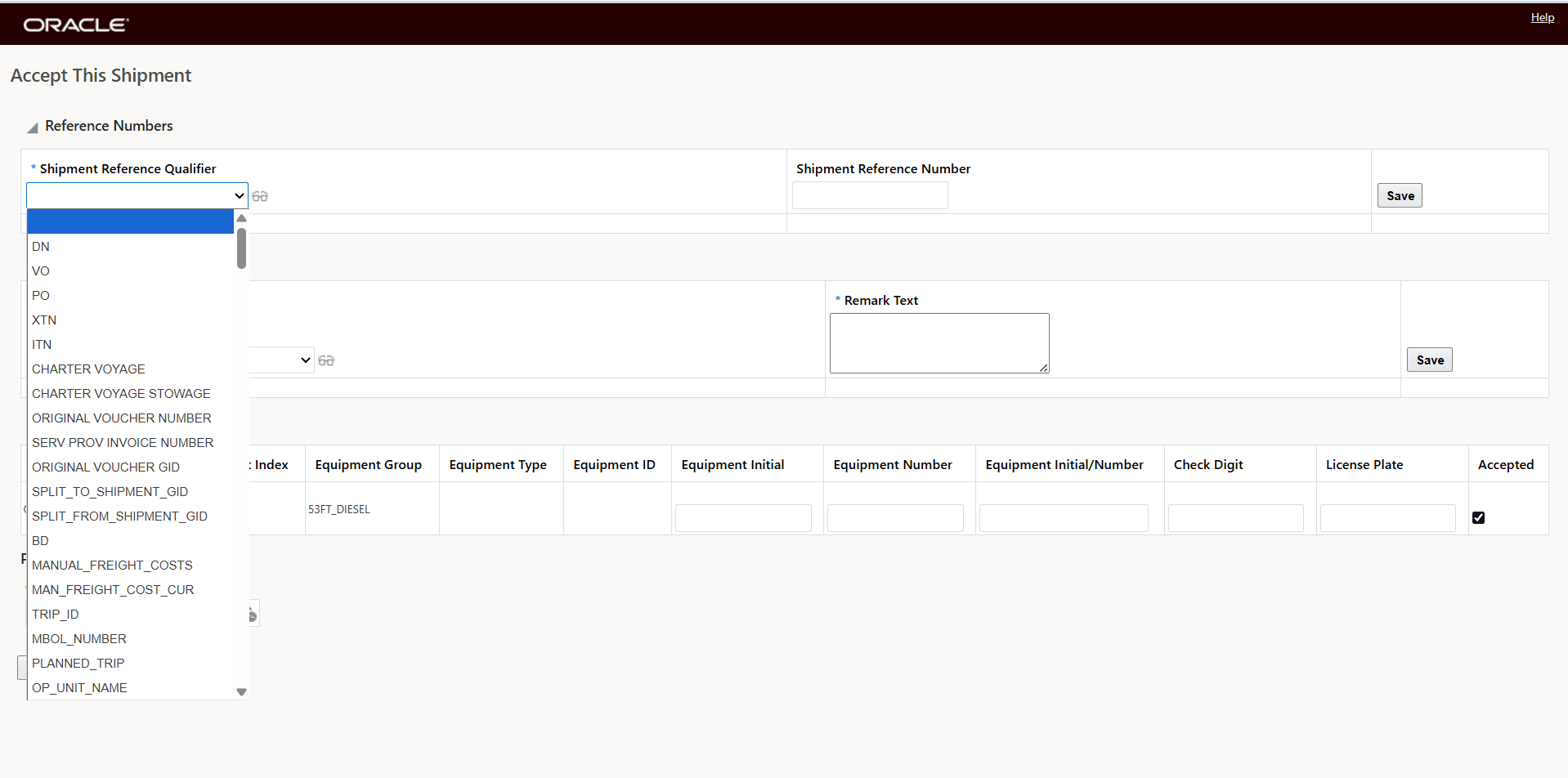Click the scroll-down arrow below the qualifier list
Viewport: 1568px width, 778px height.
tap(241, 691)
